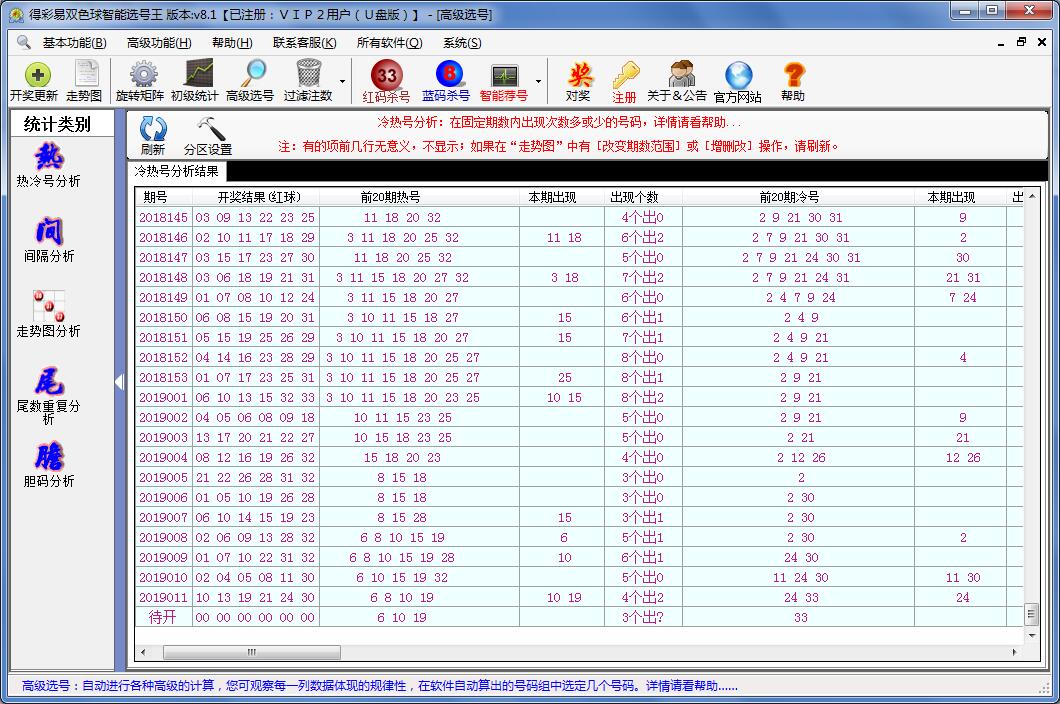This screenshot has width=1060, height=704.
Task: Click the 开奖更新 toolbar icon
Action: pos(34,80)
